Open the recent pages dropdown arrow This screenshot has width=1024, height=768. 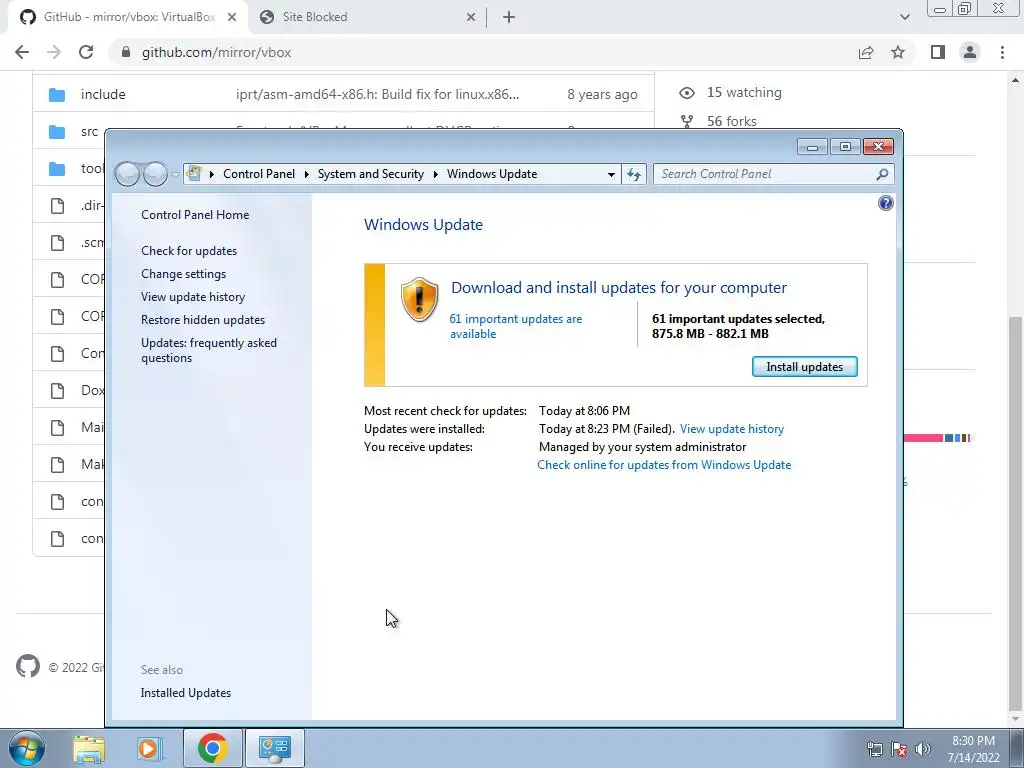(x=175, y=174)
